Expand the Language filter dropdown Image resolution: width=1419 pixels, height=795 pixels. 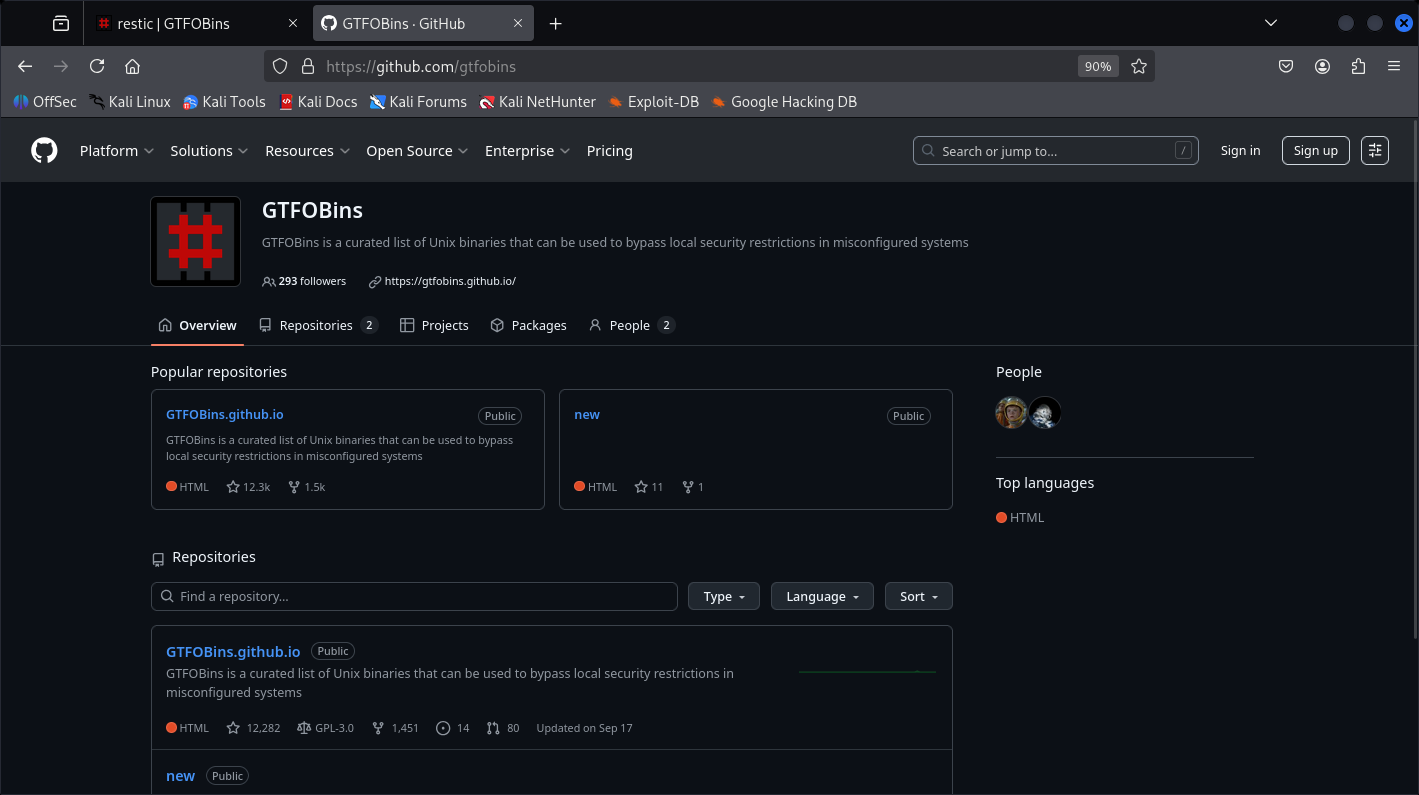click(821, 596)
